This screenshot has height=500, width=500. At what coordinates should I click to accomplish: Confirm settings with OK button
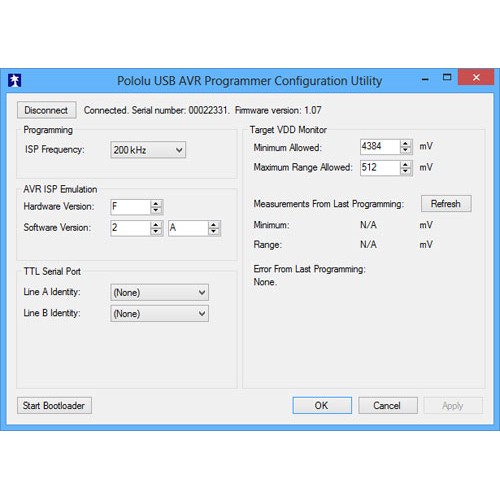tap(322, 405)
